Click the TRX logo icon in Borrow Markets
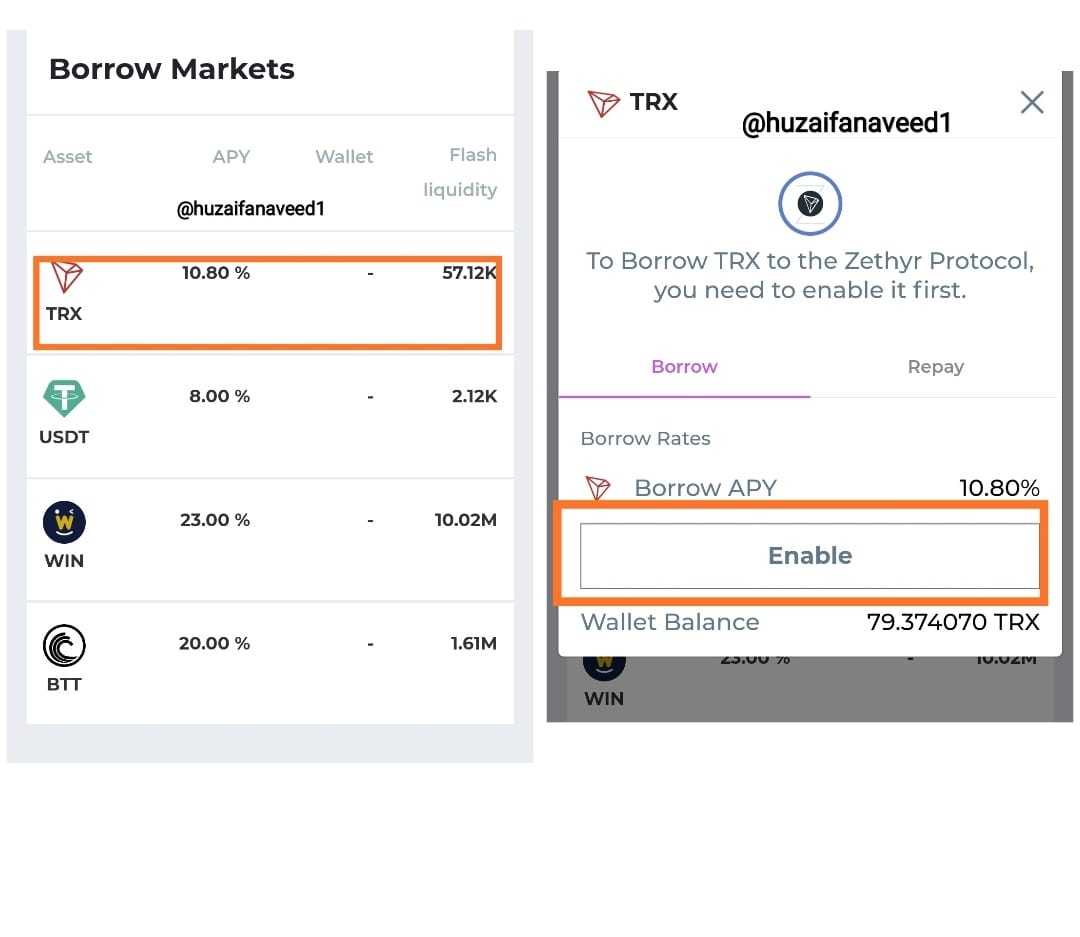1080x937 pixels. (67, 277)
